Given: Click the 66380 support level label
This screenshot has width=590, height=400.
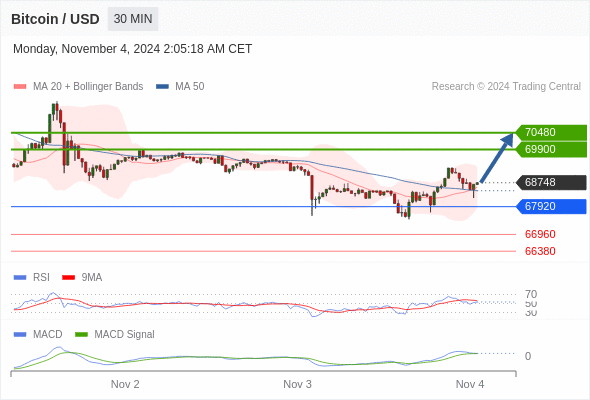Looking at the screenshot, I should click(x=540, y=251).
